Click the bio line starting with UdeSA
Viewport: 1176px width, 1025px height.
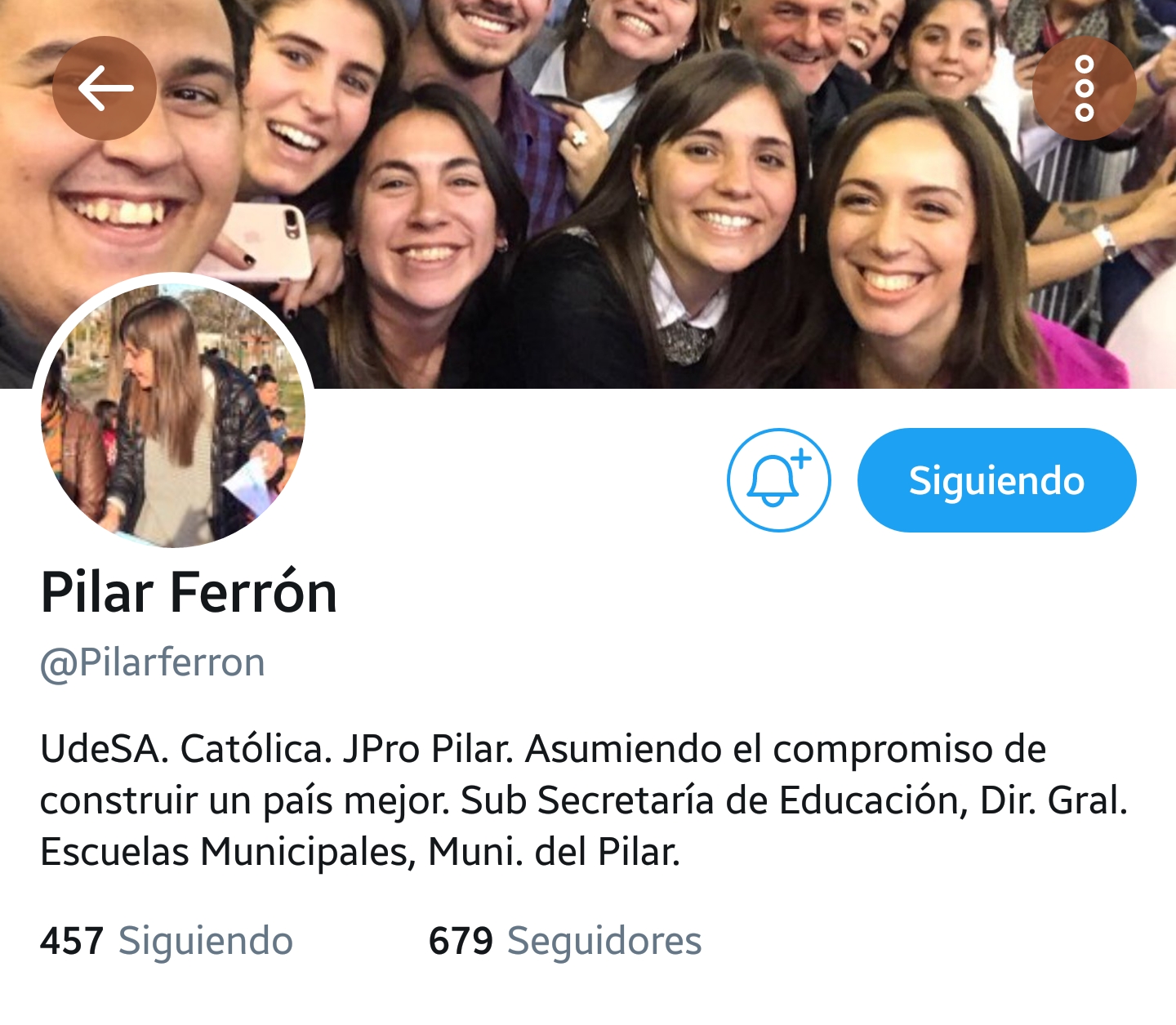543,749
